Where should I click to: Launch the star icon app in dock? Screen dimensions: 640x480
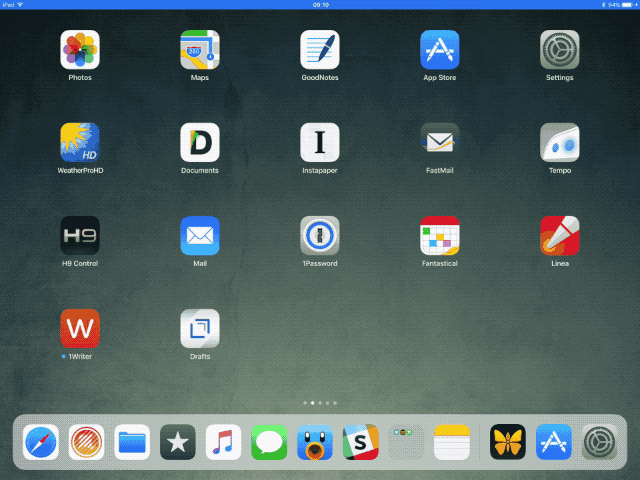click(x=178, y=442)
